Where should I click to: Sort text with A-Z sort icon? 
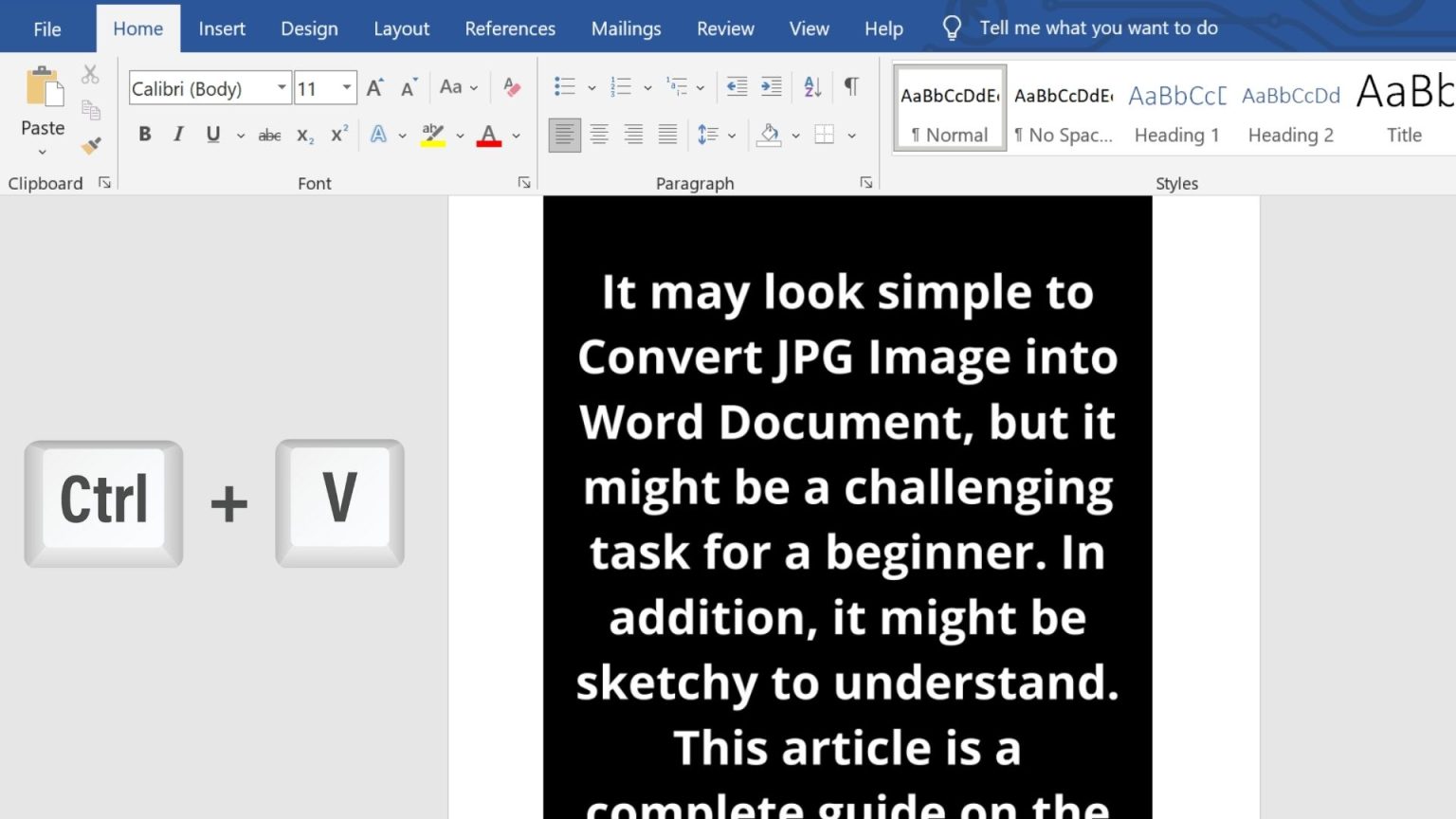click(812, 87)
